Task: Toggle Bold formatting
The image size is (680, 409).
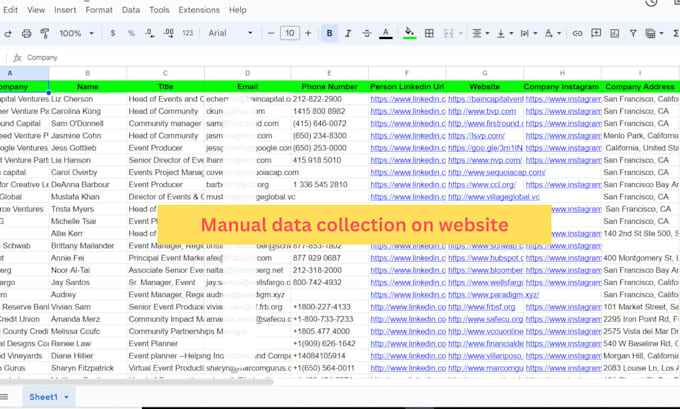Action: click(330, 33)
